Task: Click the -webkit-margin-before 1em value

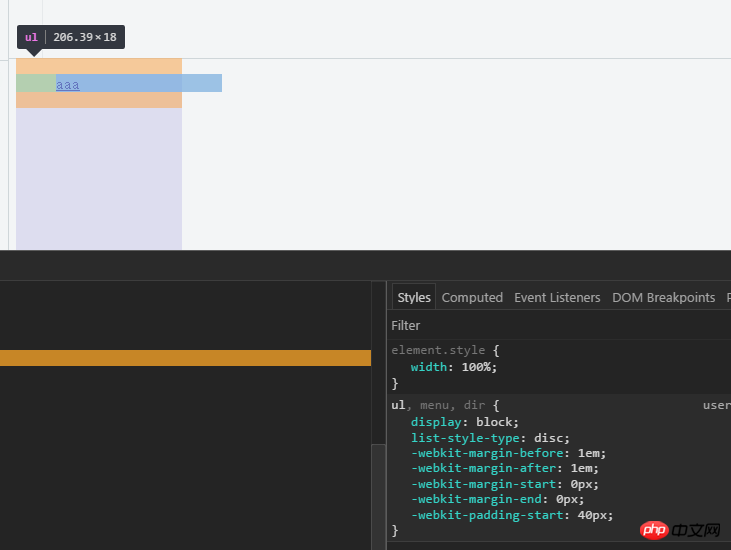Action: point(591,453)
